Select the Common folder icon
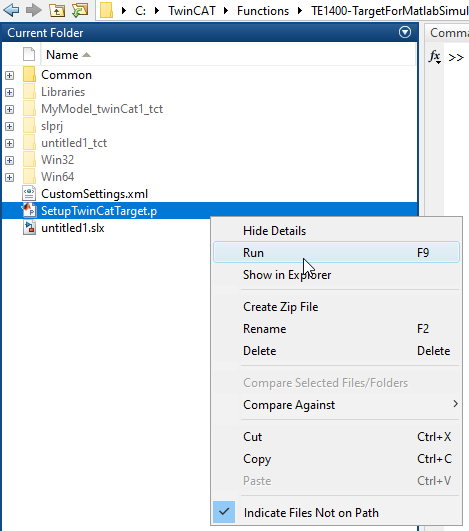Image resolution: width=469 pixels, height=531 pixels. coord(29,75)
